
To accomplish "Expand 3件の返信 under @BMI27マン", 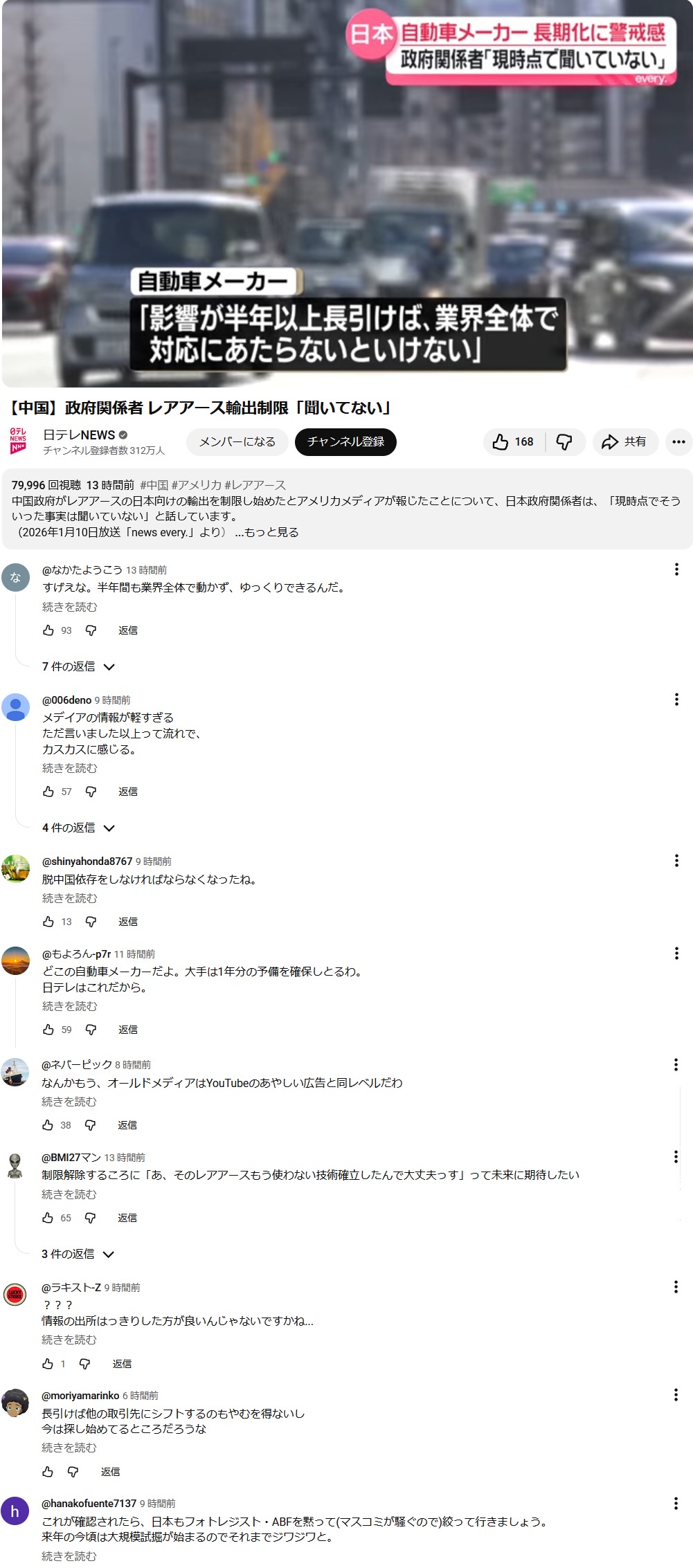I will 78,1254.
